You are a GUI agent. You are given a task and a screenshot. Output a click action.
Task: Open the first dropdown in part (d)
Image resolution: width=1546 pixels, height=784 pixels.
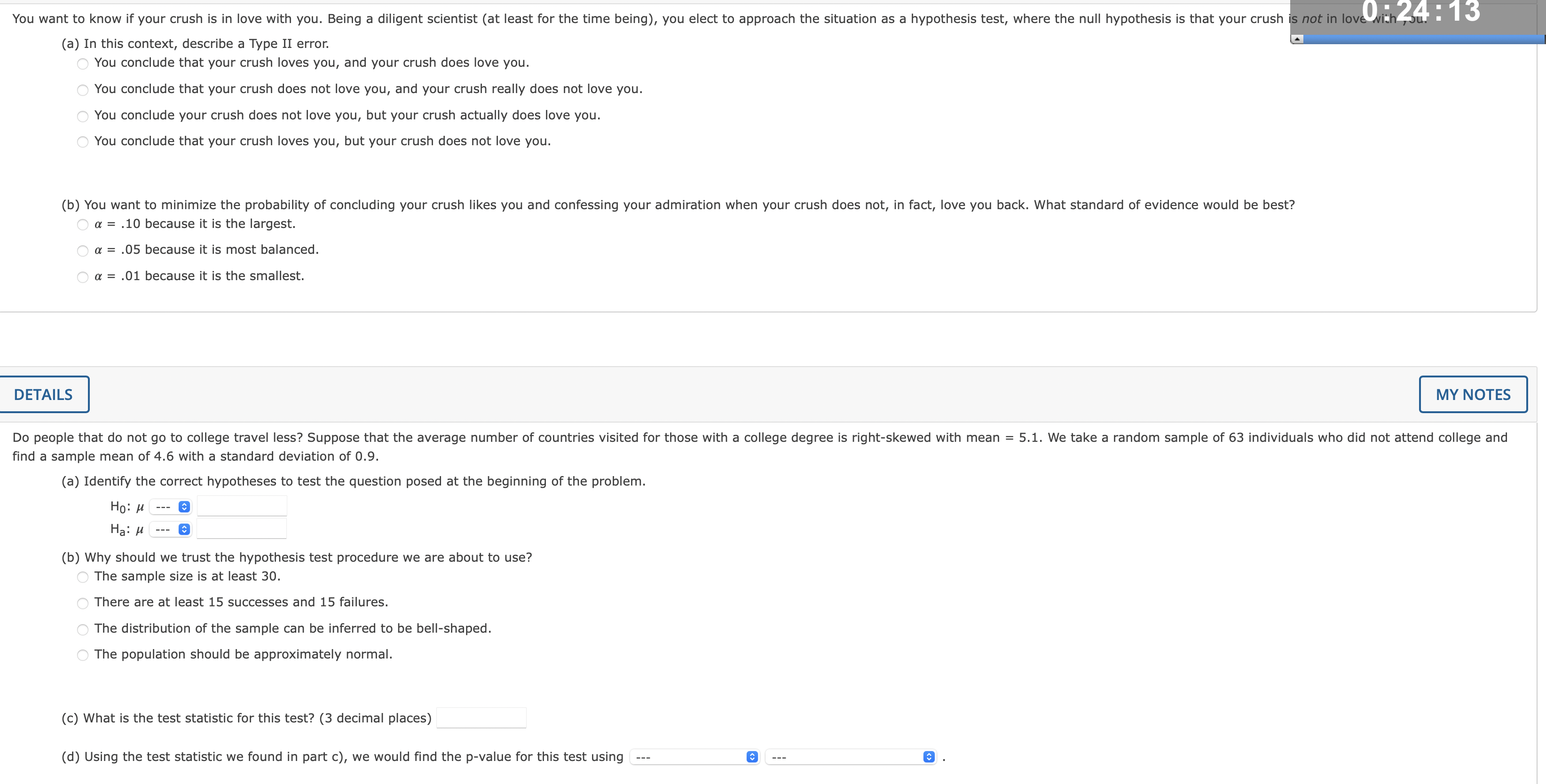click(694, 757)
